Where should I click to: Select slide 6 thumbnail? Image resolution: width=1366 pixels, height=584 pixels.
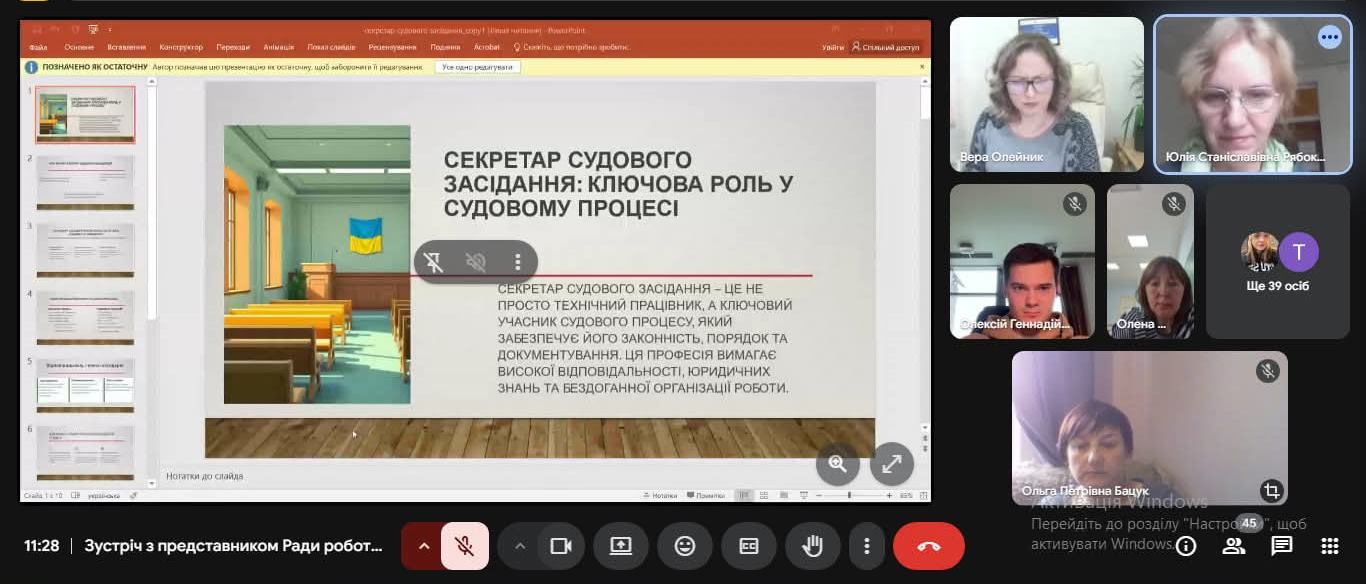click(x=85, y=452)
